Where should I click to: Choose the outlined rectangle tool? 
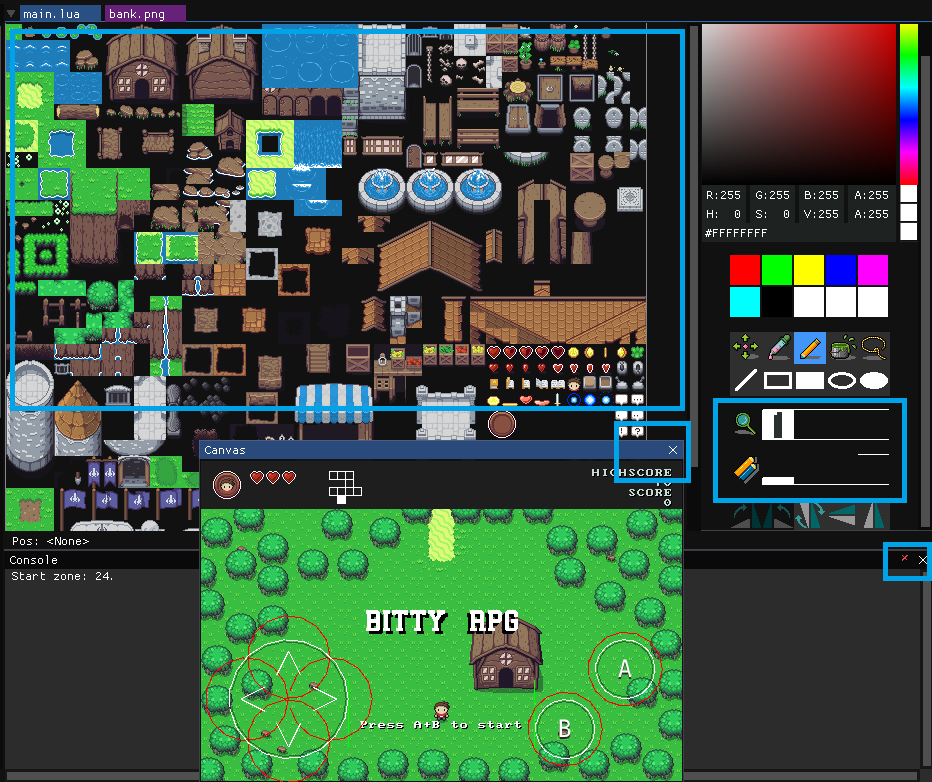(x=778, y=380)
